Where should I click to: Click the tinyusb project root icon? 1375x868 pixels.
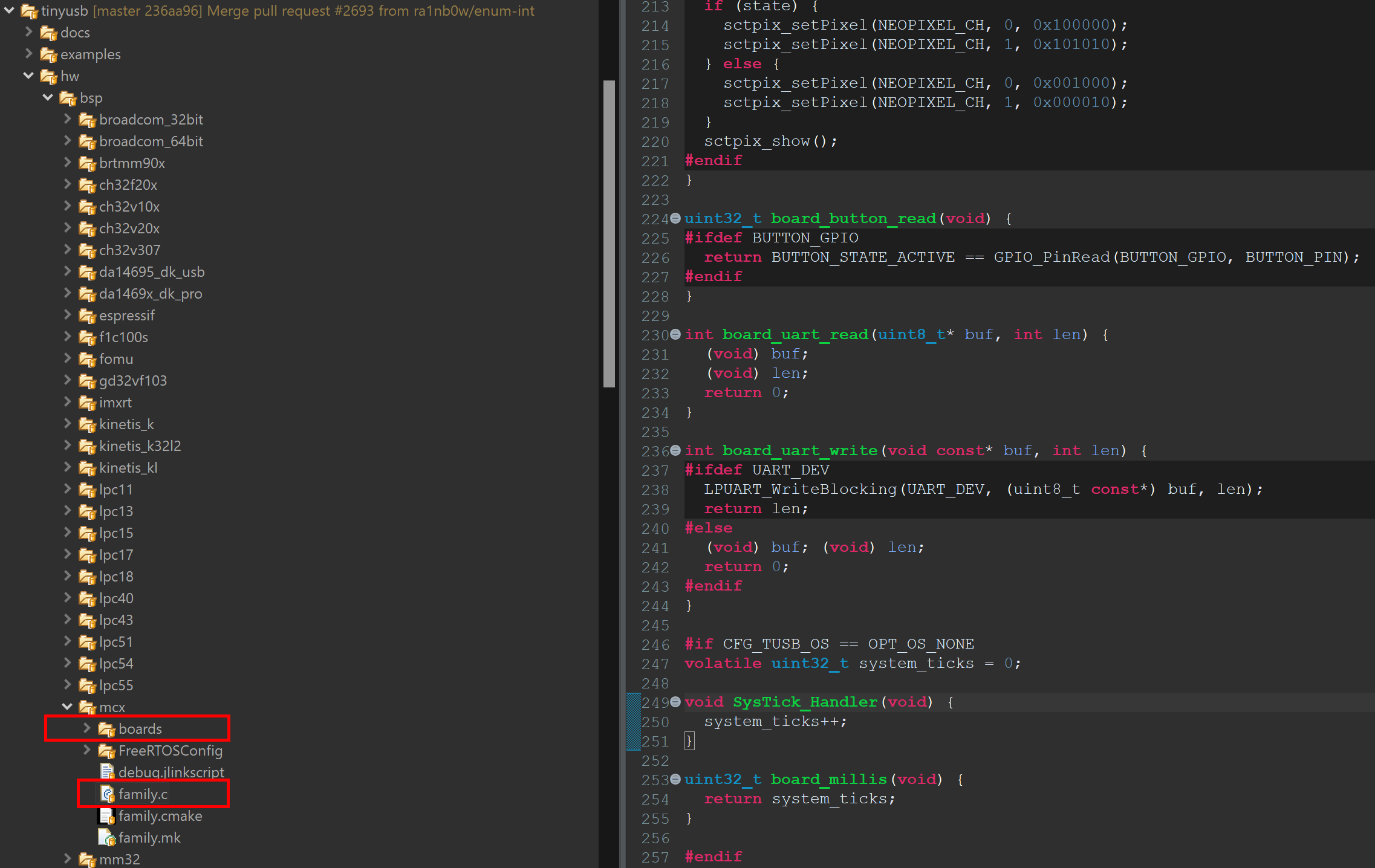point(30,11)
